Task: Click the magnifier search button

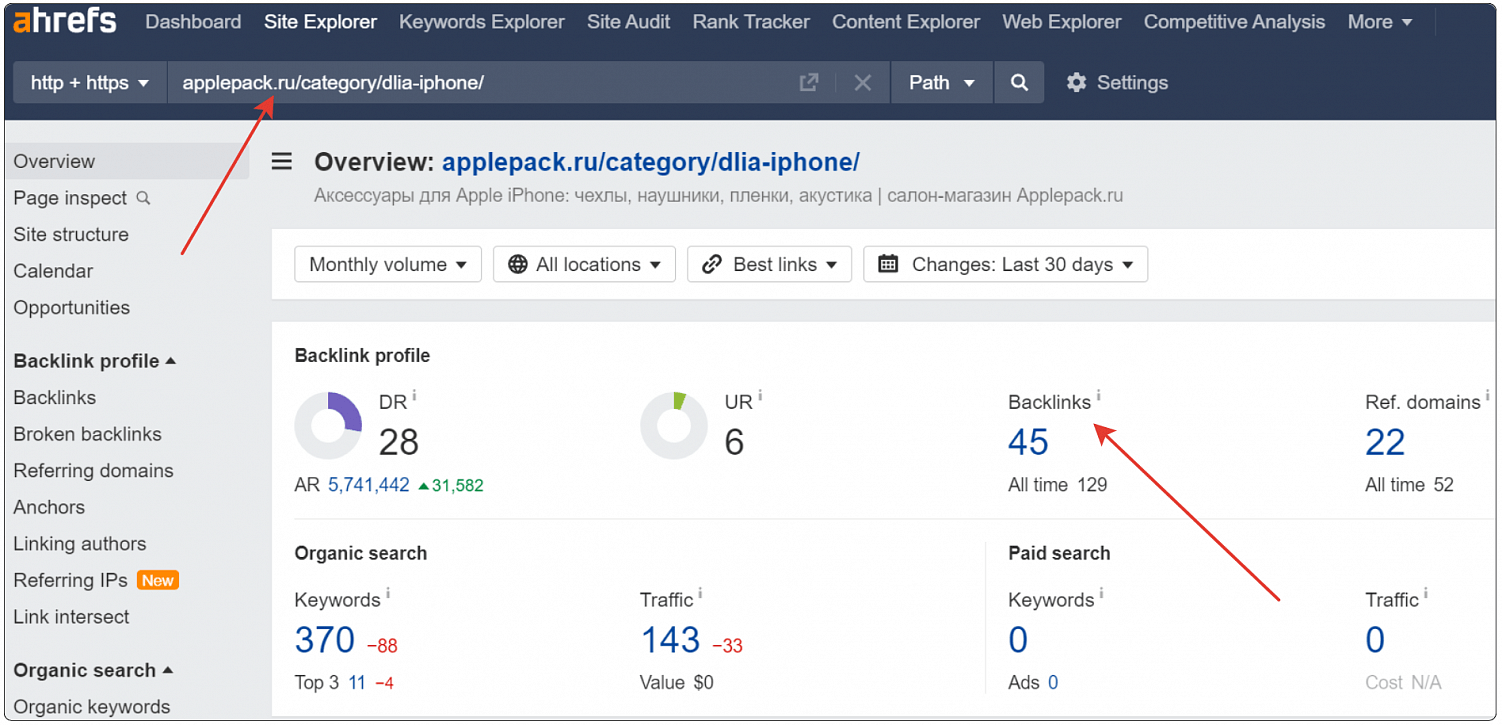Action: pyautogui.click(x=1018, y=83)
